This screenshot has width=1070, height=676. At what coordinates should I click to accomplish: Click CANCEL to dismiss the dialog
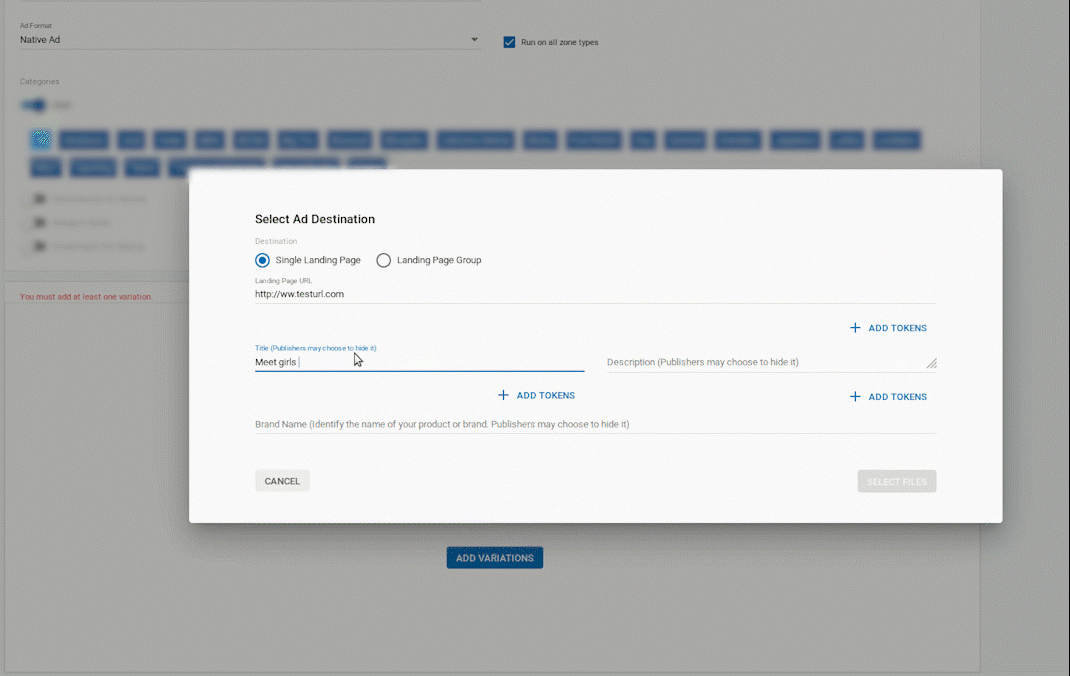tap(281, 480)
